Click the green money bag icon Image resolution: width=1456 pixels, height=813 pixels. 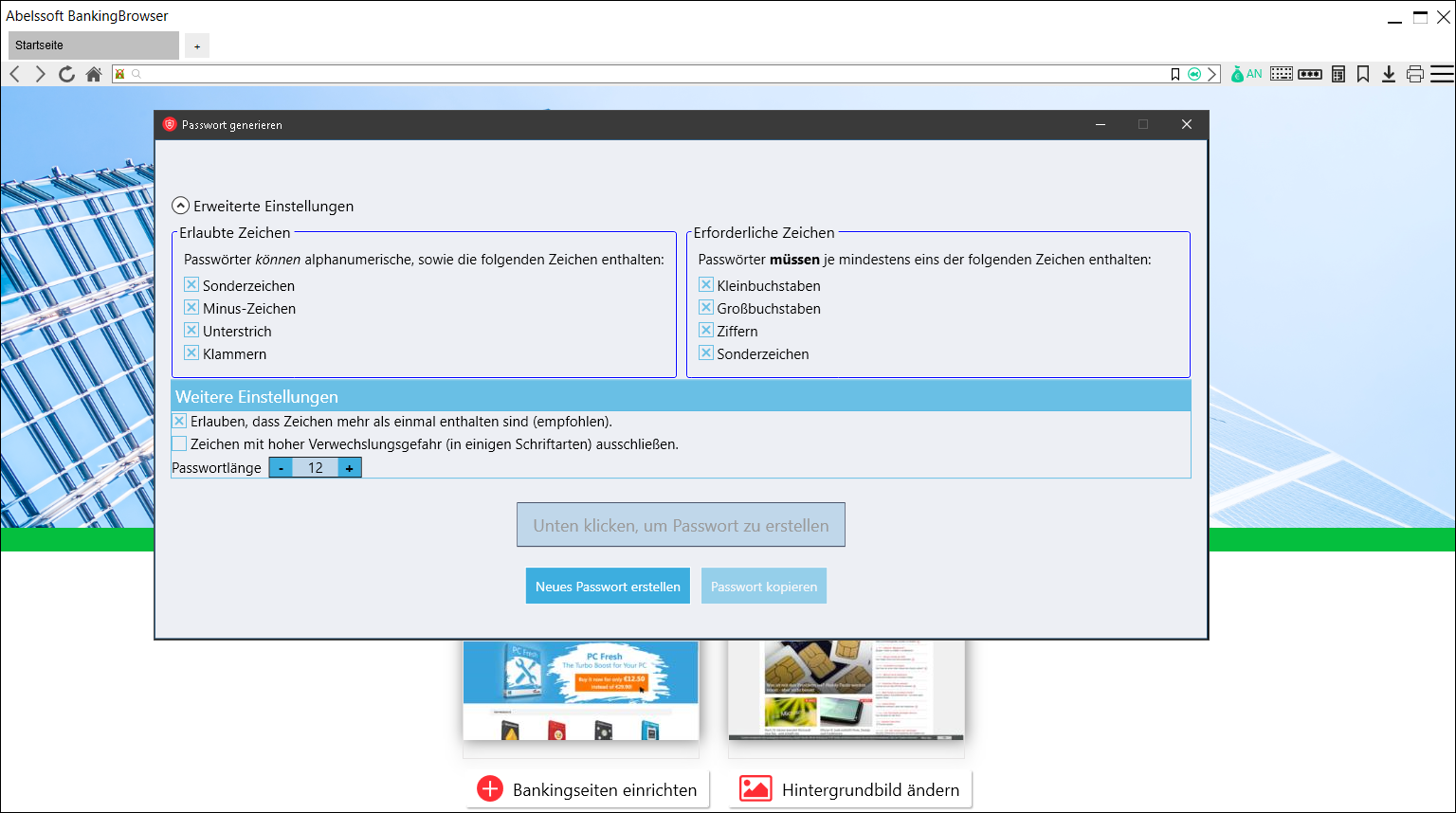click(1237, 74)
